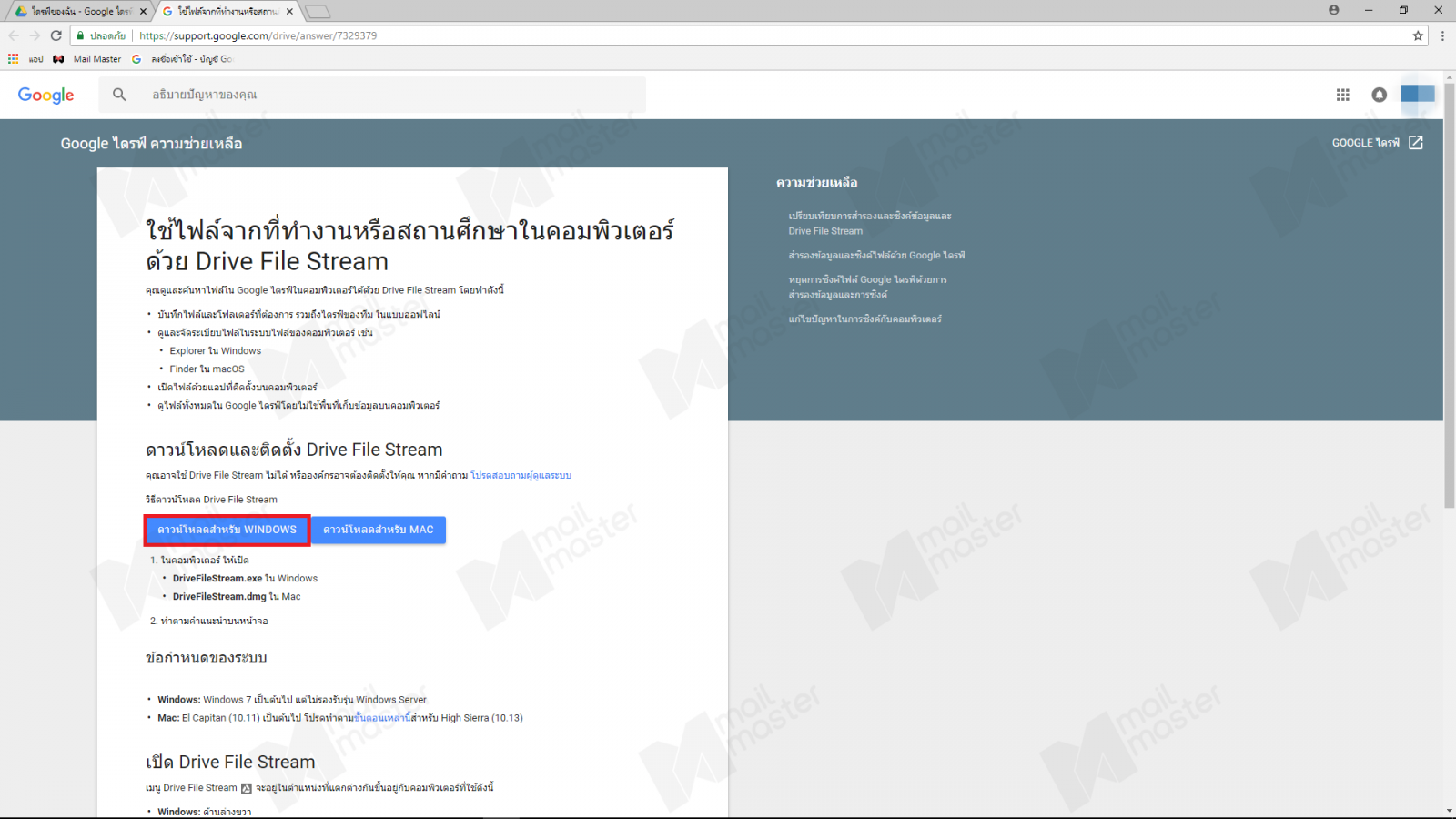
Task: Click the bullet เปิดไฟล์ด้วยแอปที่ติดตั้งบนคอมพิวเตอร์
Action: (x=238, y=388)
